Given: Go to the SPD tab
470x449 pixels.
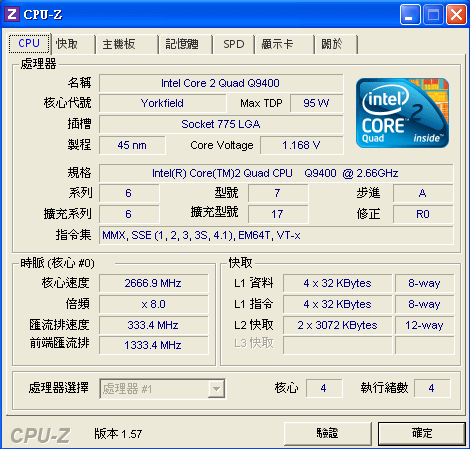Looking at the screenshot, I should coord(233,44).
